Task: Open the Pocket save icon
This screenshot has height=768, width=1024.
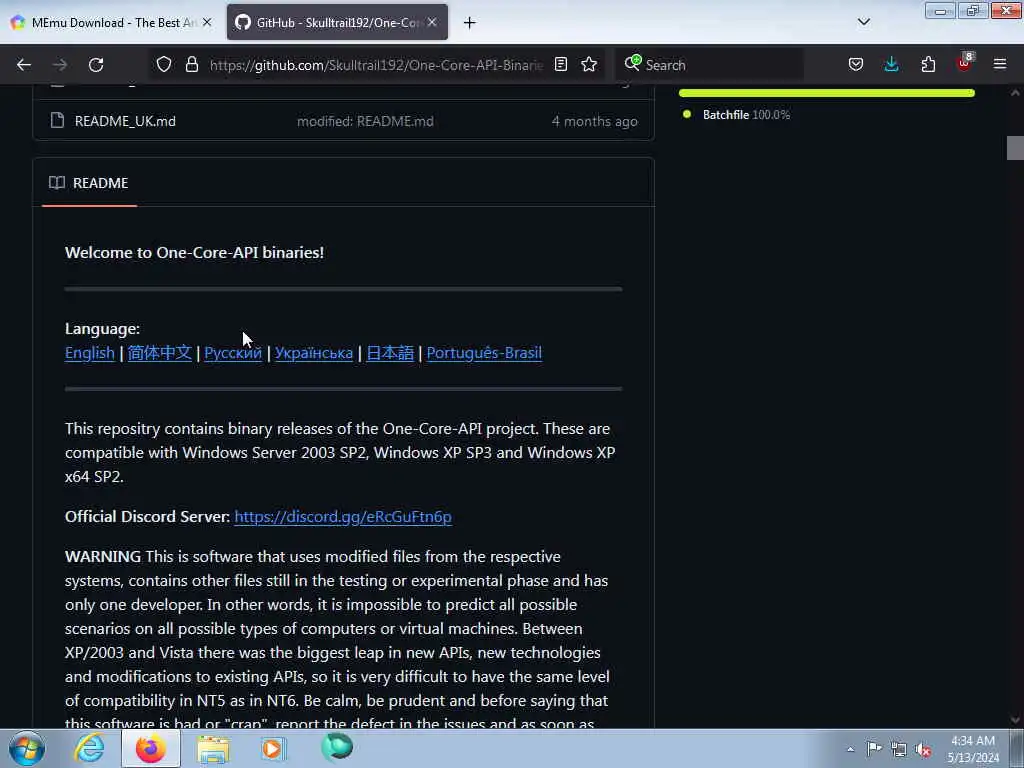Action: click(x=856, y=64)
